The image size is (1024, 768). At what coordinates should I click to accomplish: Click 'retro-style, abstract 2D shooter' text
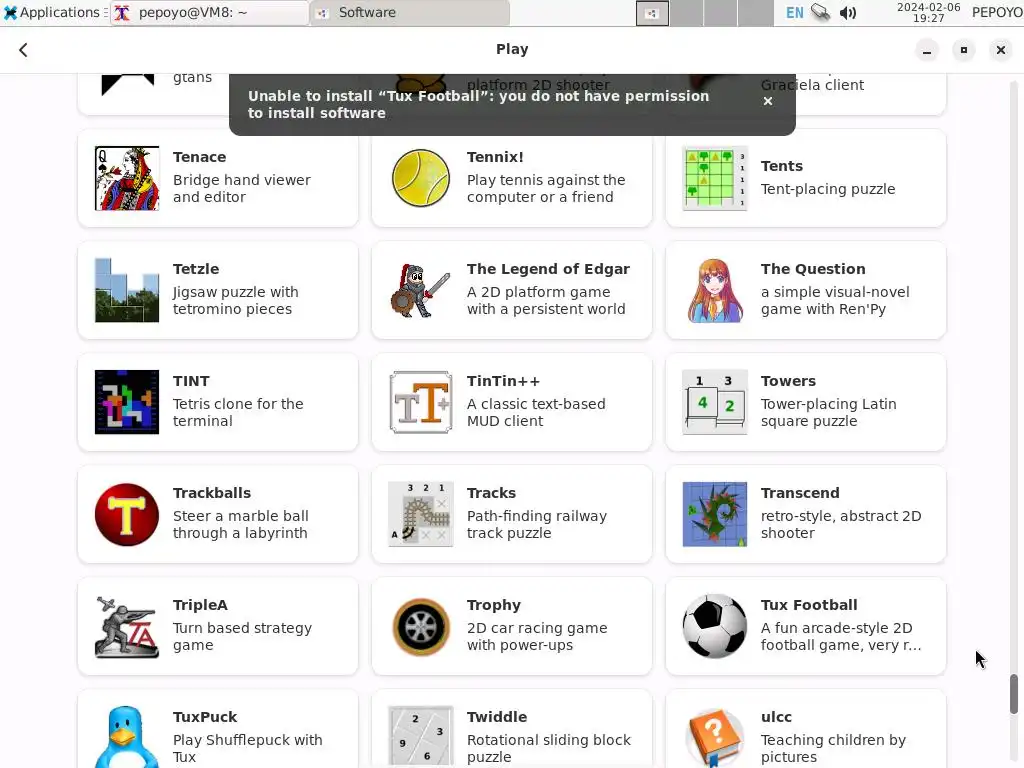pyautogui.click(x=840, y=524)
